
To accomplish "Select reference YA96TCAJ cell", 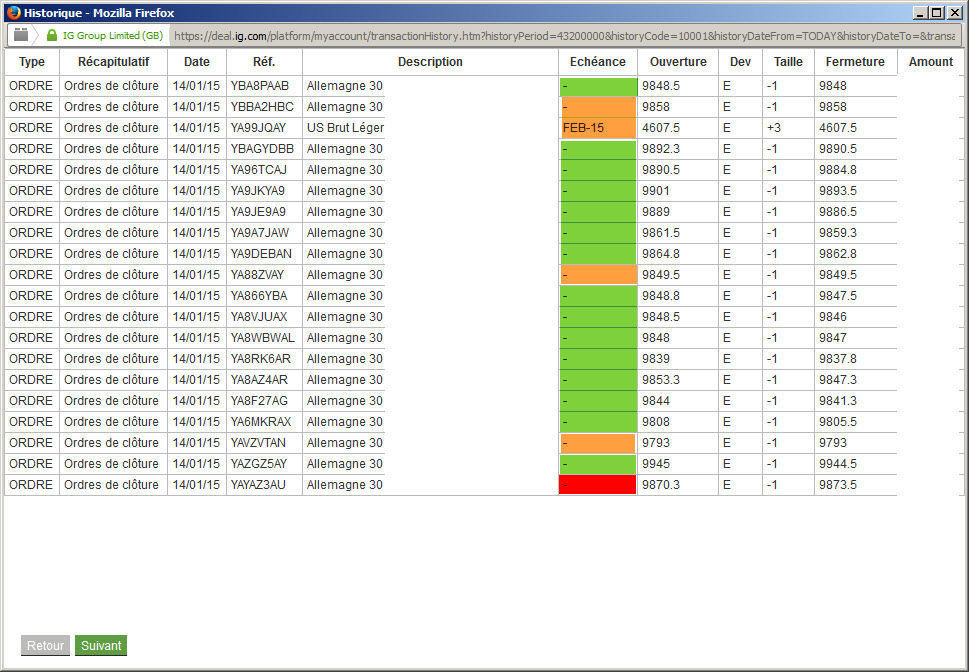I will pos(264,170).
